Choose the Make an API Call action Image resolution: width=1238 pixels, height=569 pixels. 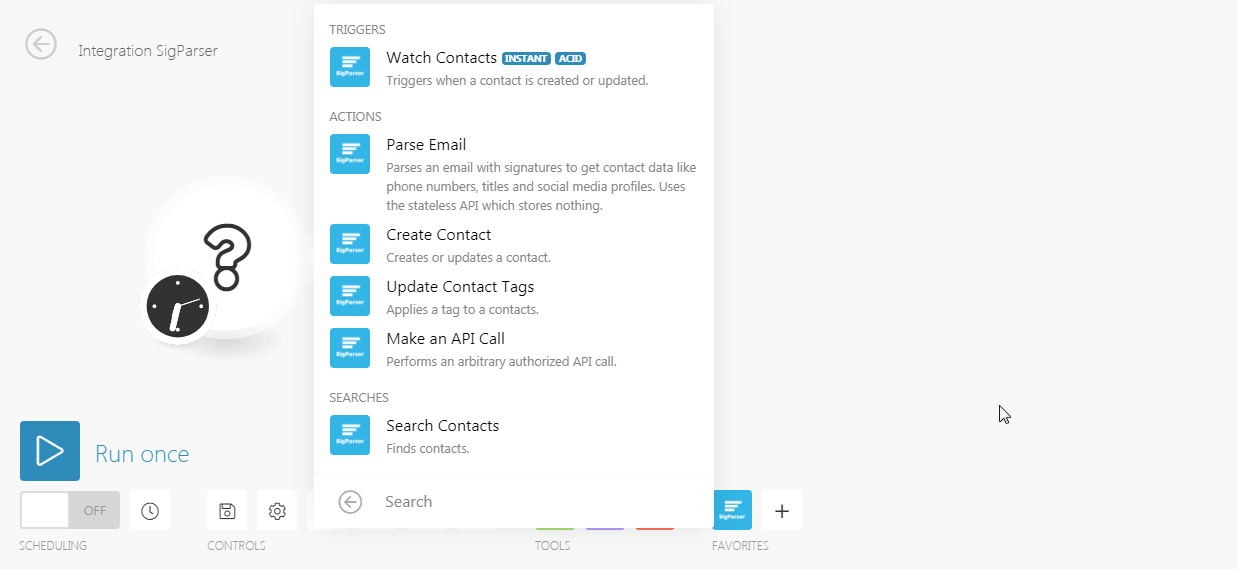pos(445,339)
